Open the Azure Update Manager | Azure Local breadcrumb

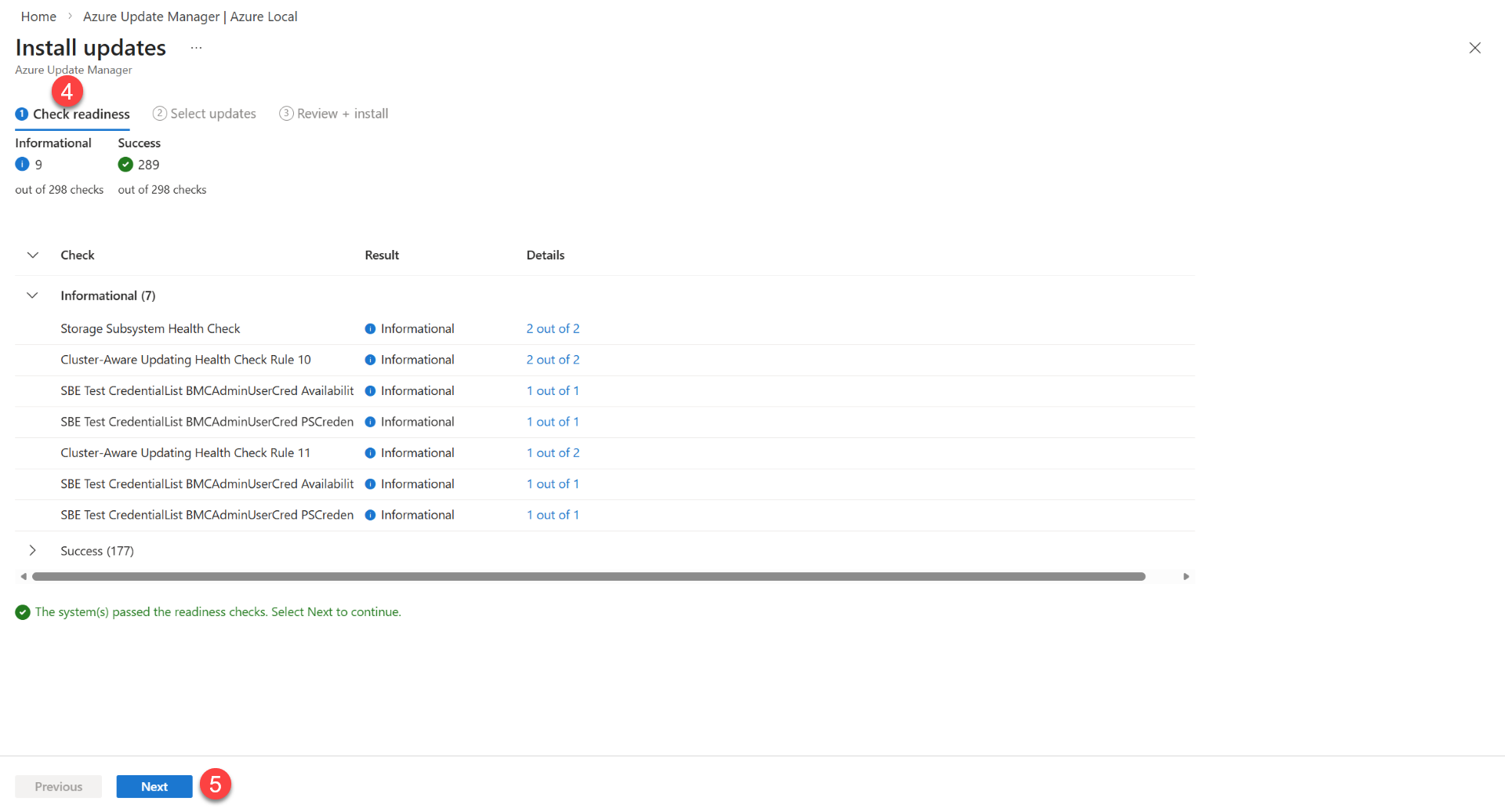point(190,16)
